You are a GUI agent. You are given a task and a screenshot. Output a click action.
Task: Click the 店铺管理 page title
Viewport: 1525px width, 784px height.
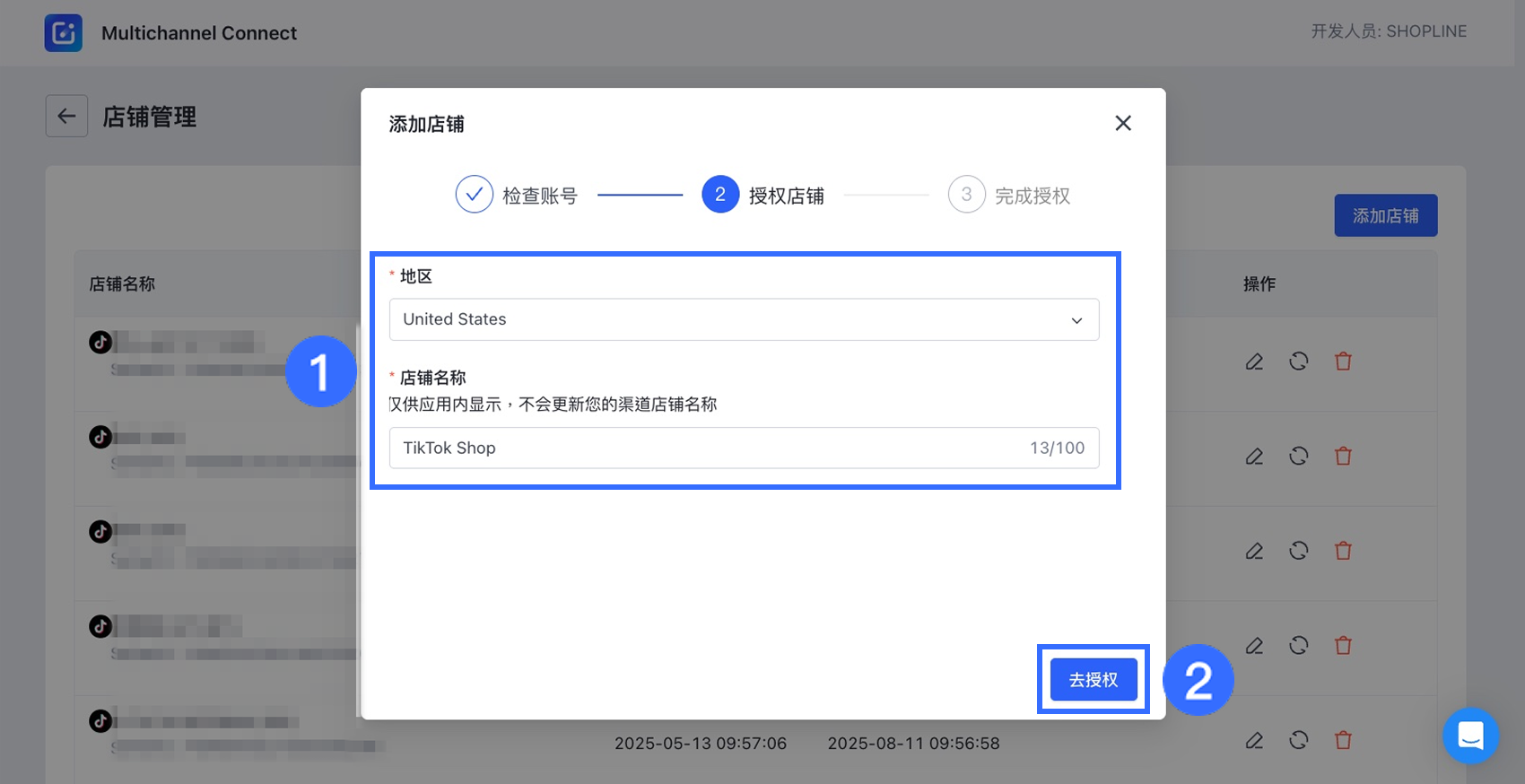[x=150, y=117]
